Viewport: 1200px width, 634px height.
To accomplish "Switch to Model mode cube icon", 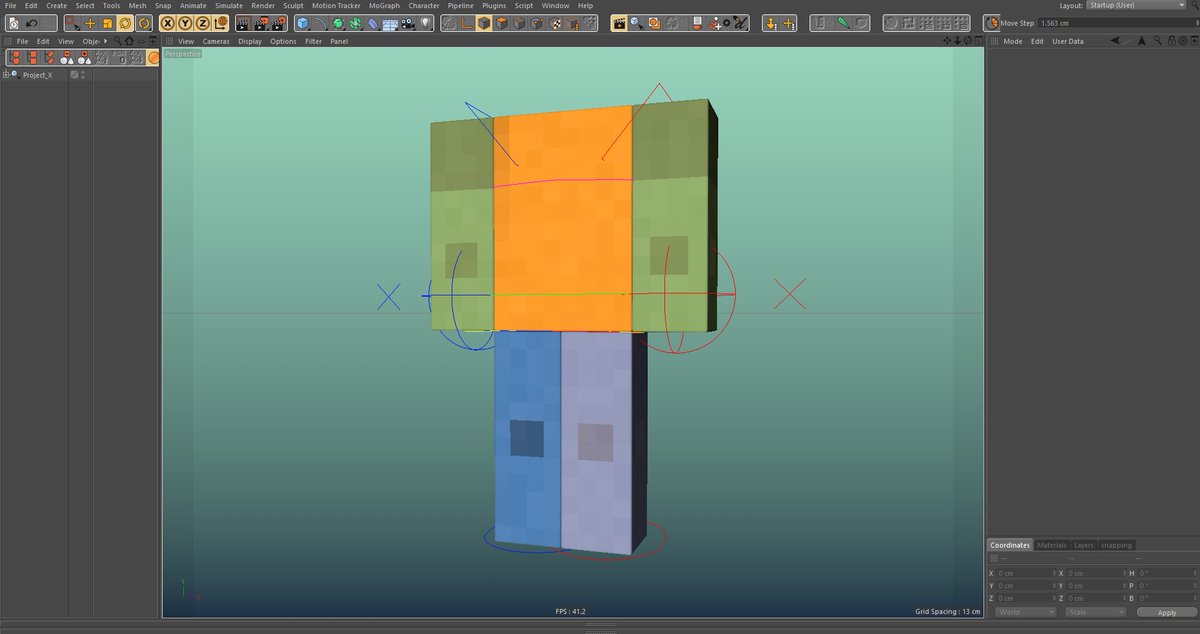I will click(x=483, y=22).
